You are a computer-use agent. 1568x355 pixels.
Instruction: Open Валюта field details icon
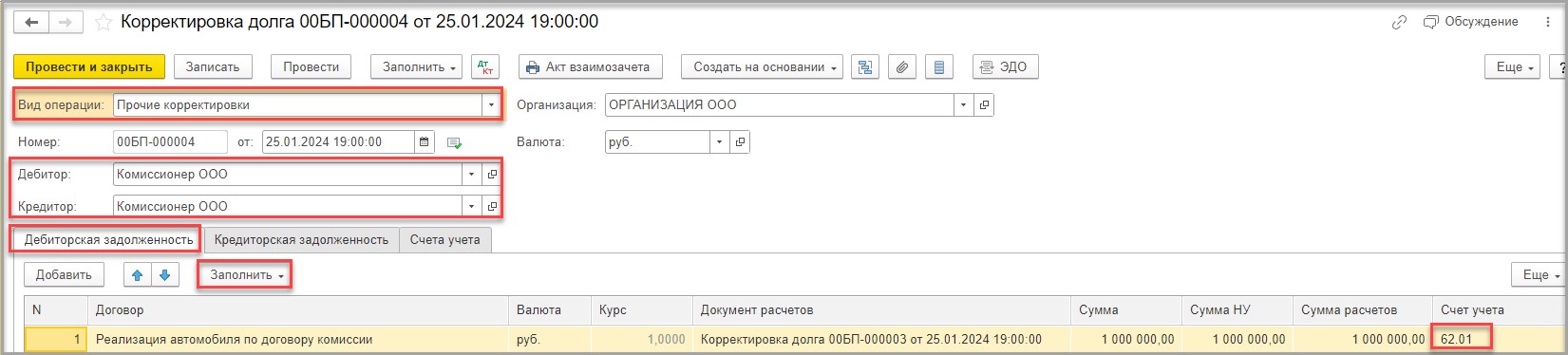[x=741, y=142]
